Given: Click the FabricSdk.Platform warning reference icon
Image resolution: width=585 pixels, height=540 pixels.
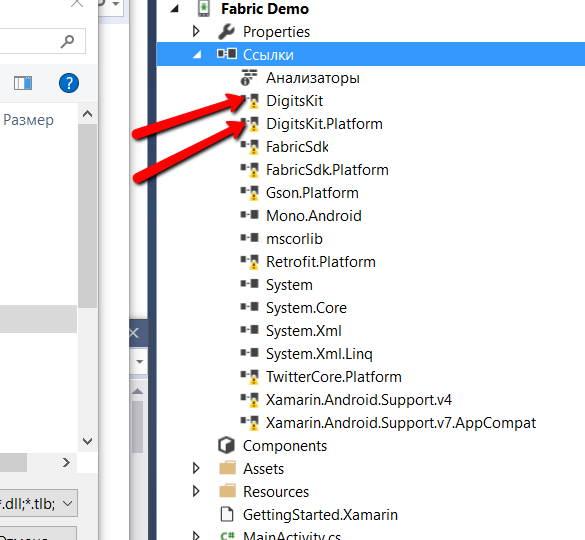Looking at the screenshot, I should pyautogui.click(x=250, y=170).
